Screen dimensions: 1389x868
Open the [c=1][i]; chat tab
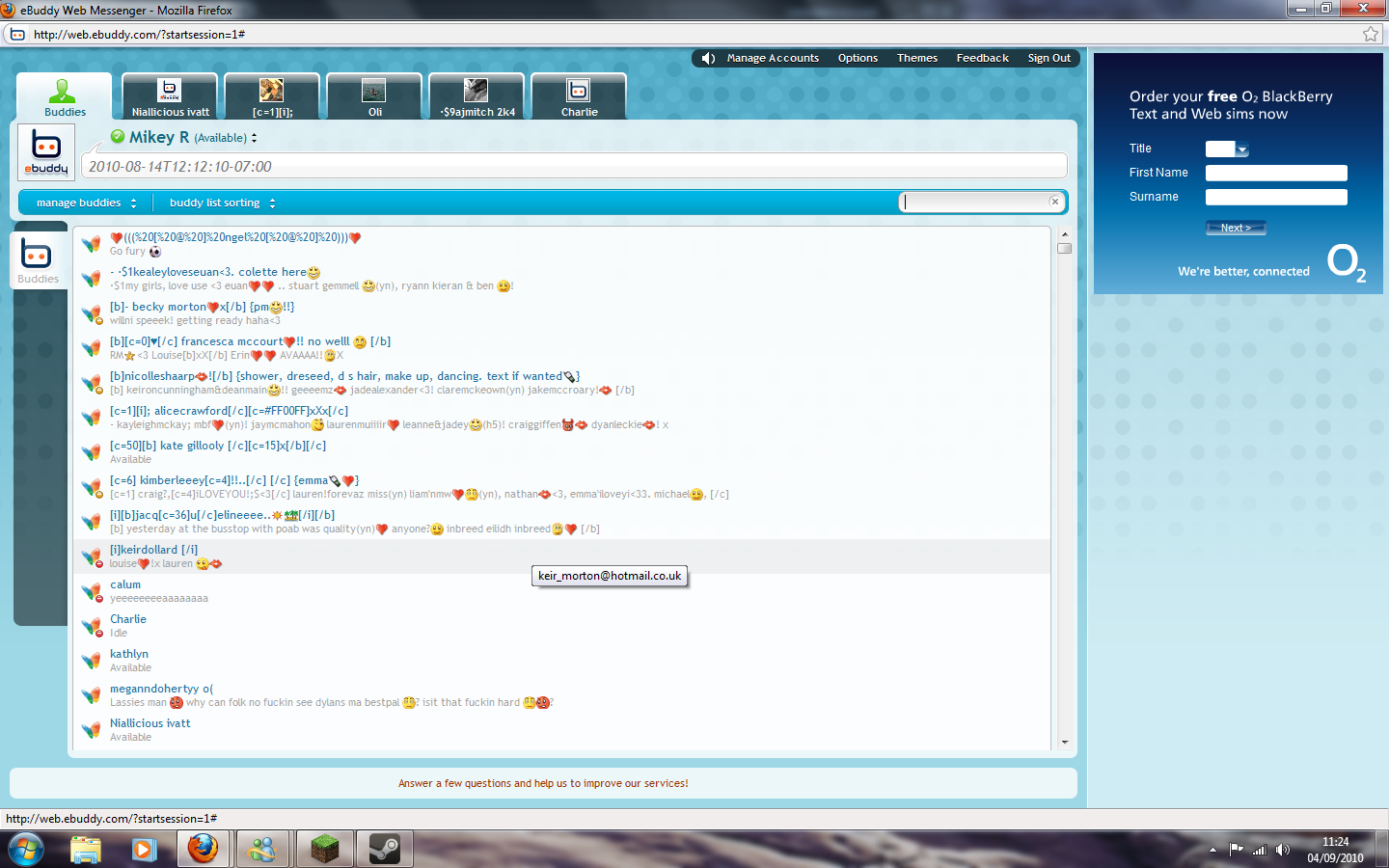pyautogui.click(x=272, y=96)
